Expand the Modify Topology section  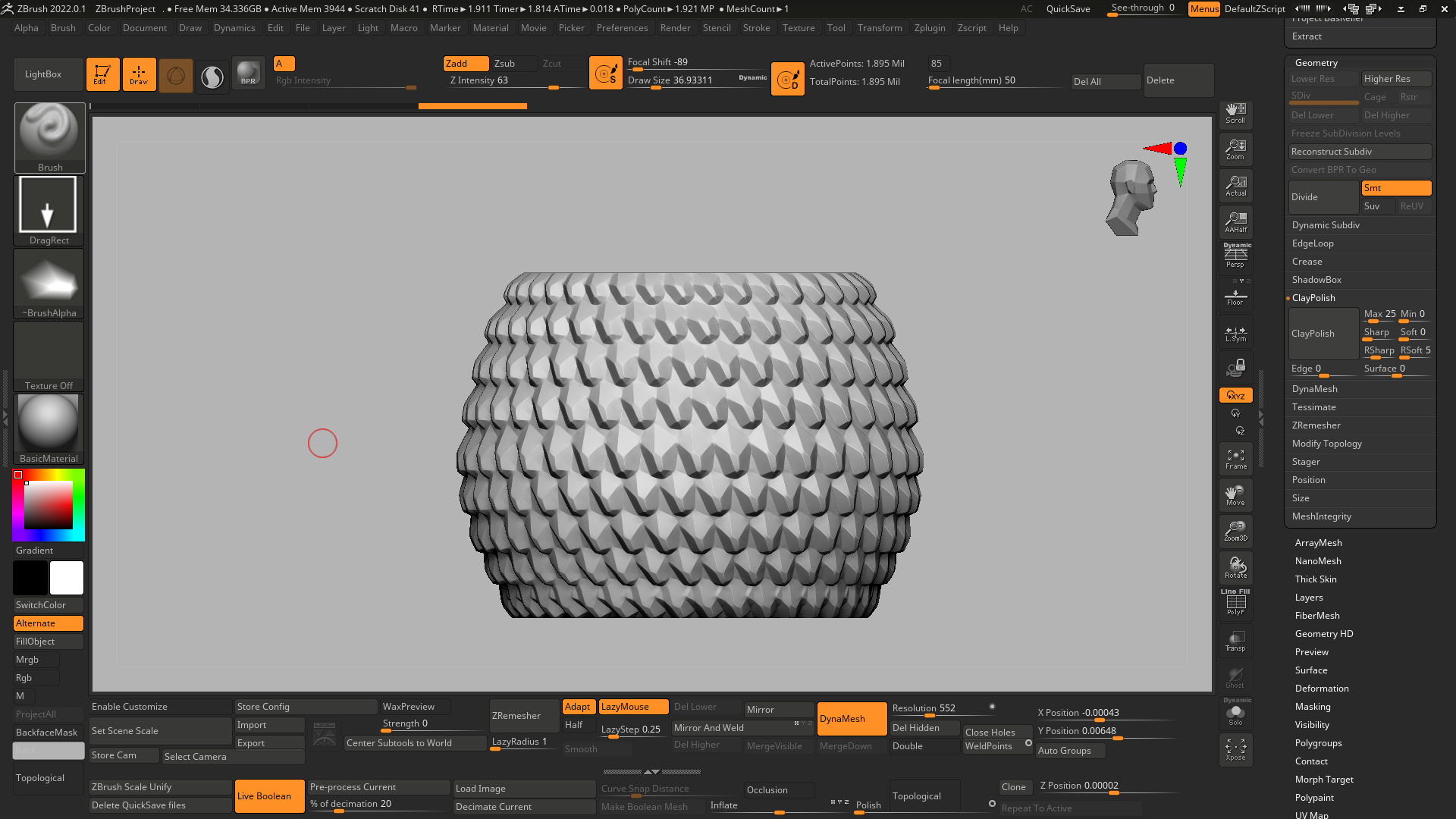coord(1327,444)
